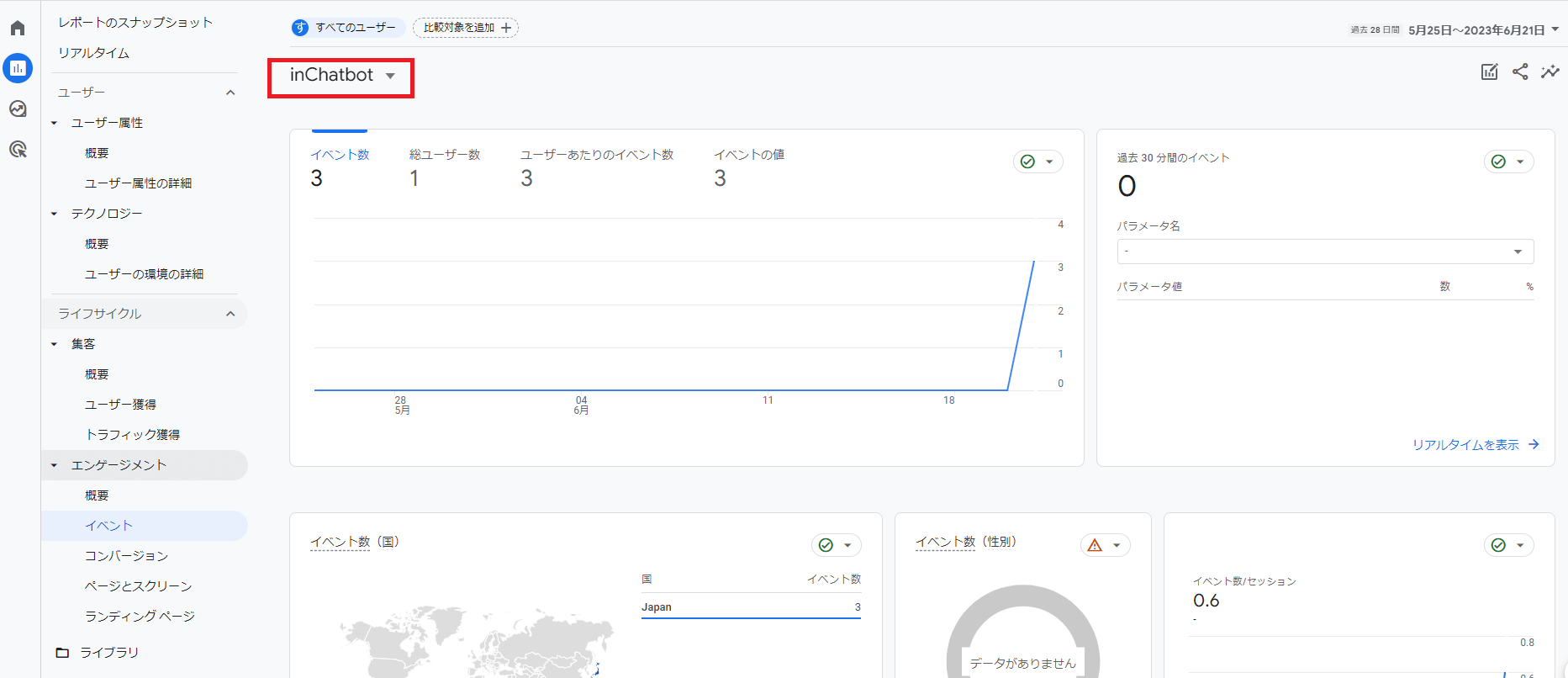Open the Explore icon in left rail
The image size is (1568, 678).
[18, 109]
